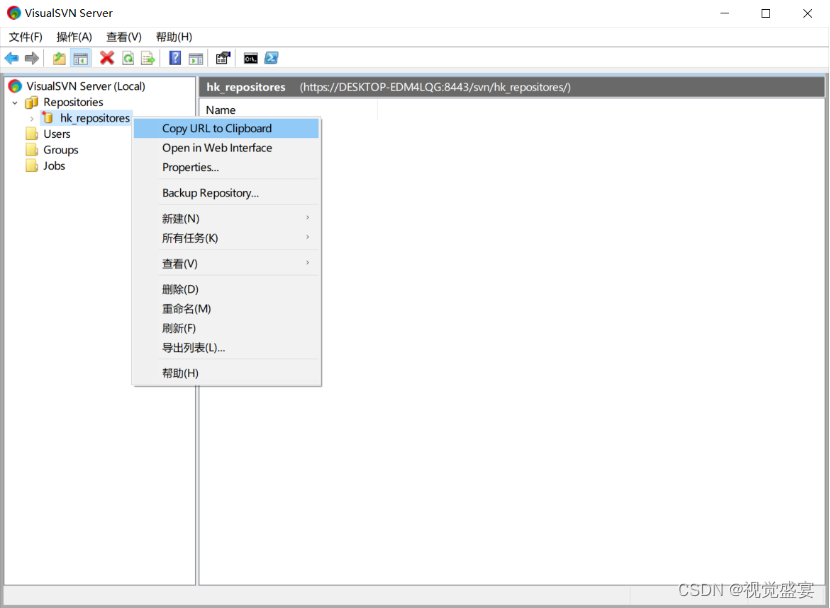Viewport: 830px width, 608px height.
Task: Toggle the Show/Hide Action Pane icon
Action: (x=196, y=58)
